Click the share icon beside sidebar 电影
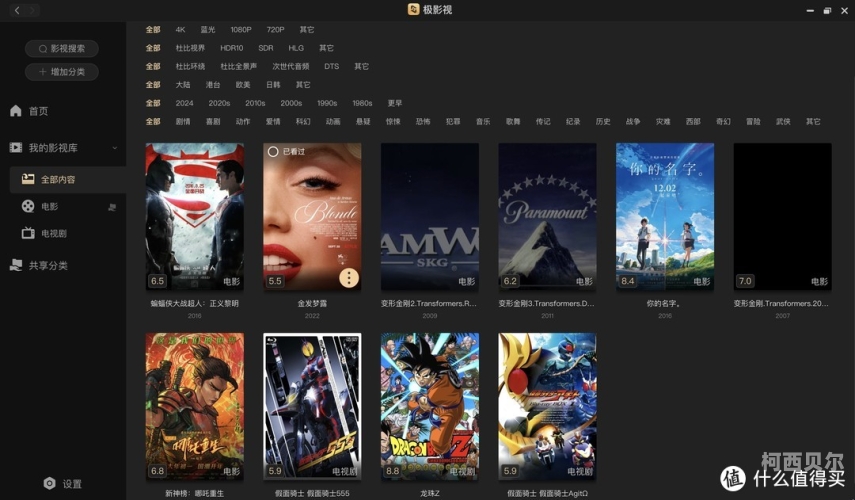Viewport: 855px width, 500px height. point(112,207)
